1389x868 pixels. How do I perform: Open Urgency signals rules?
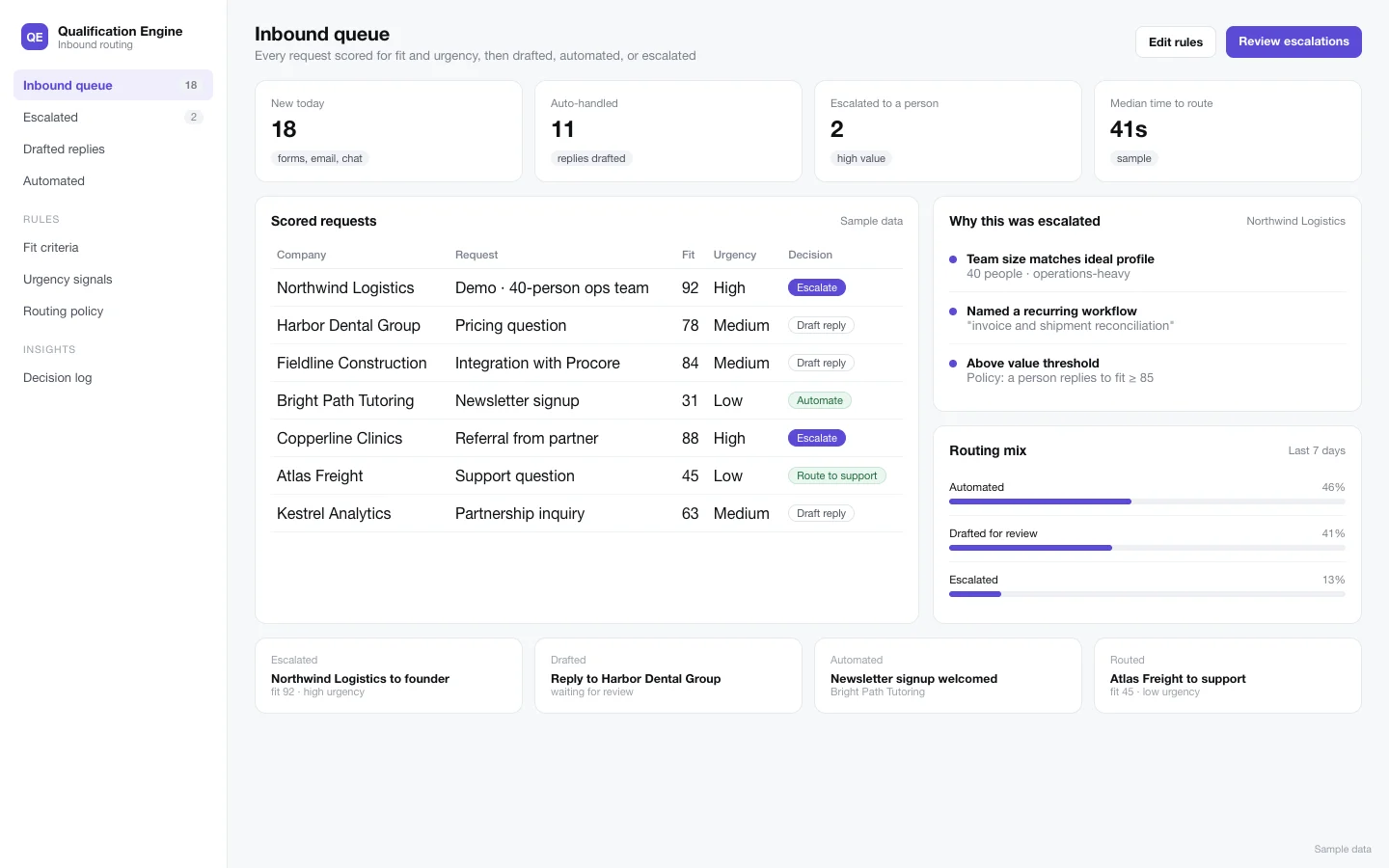click(113, 279)
